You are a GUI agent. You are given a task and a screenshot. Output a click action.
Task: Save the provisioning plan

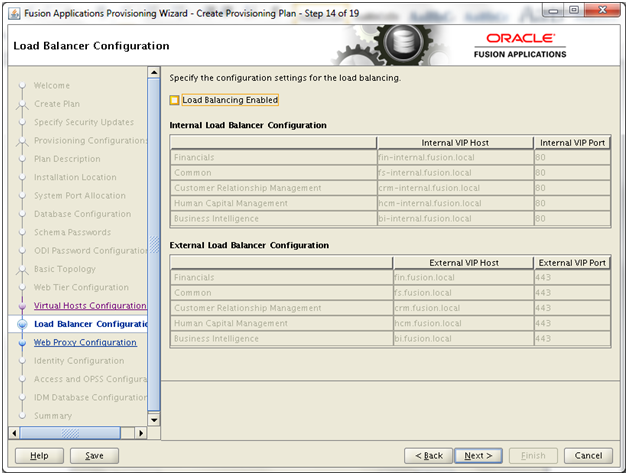[94, 456]
